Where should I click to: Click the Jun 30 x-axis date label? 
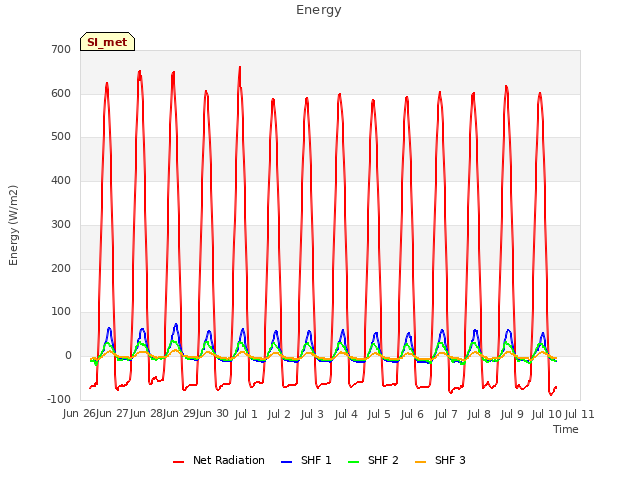[212, 414]
